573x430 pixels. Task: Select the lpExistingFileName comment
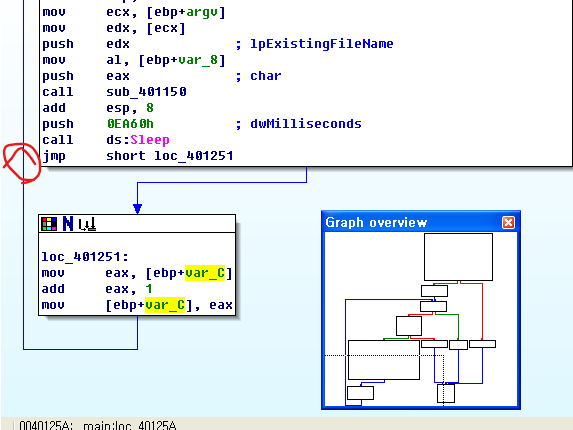pos(322,44)
